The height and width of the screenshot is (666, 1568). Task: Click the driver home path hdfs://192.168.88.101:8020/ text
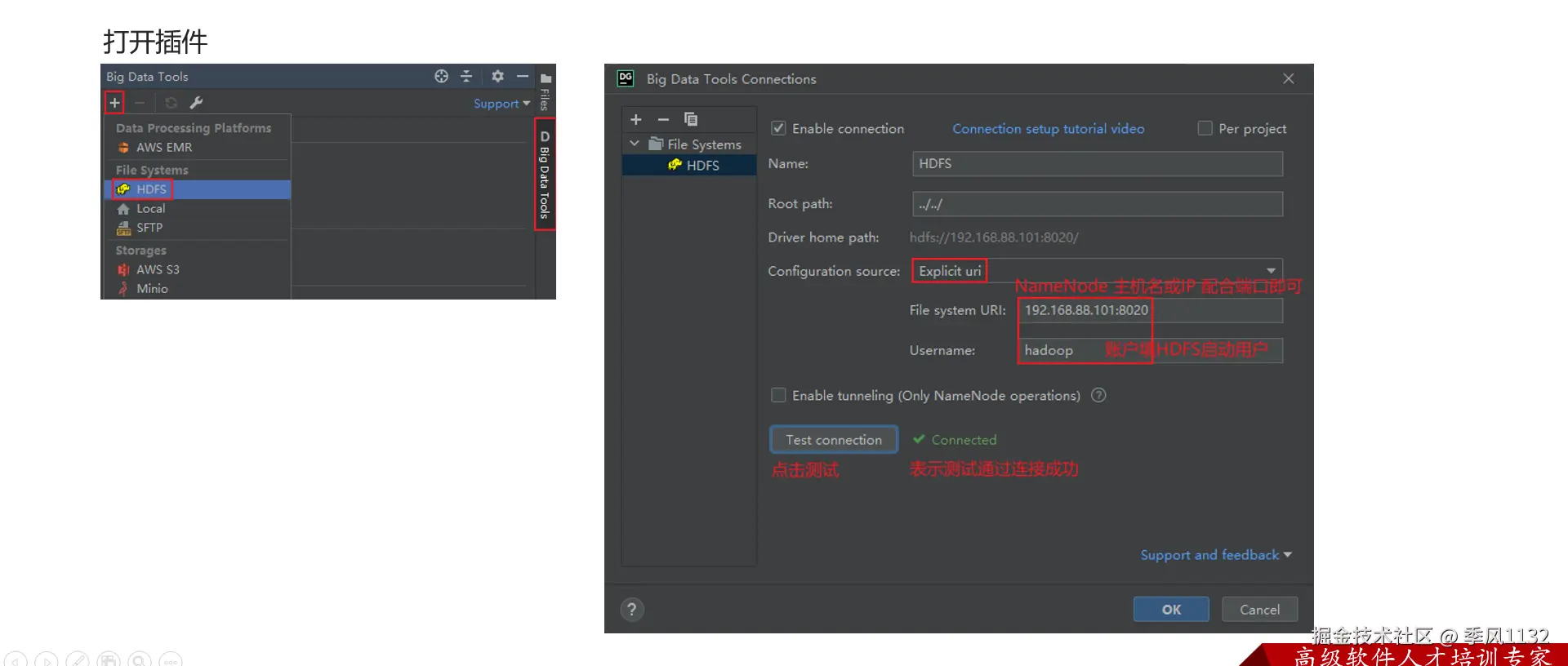click(x=994, y=238)
